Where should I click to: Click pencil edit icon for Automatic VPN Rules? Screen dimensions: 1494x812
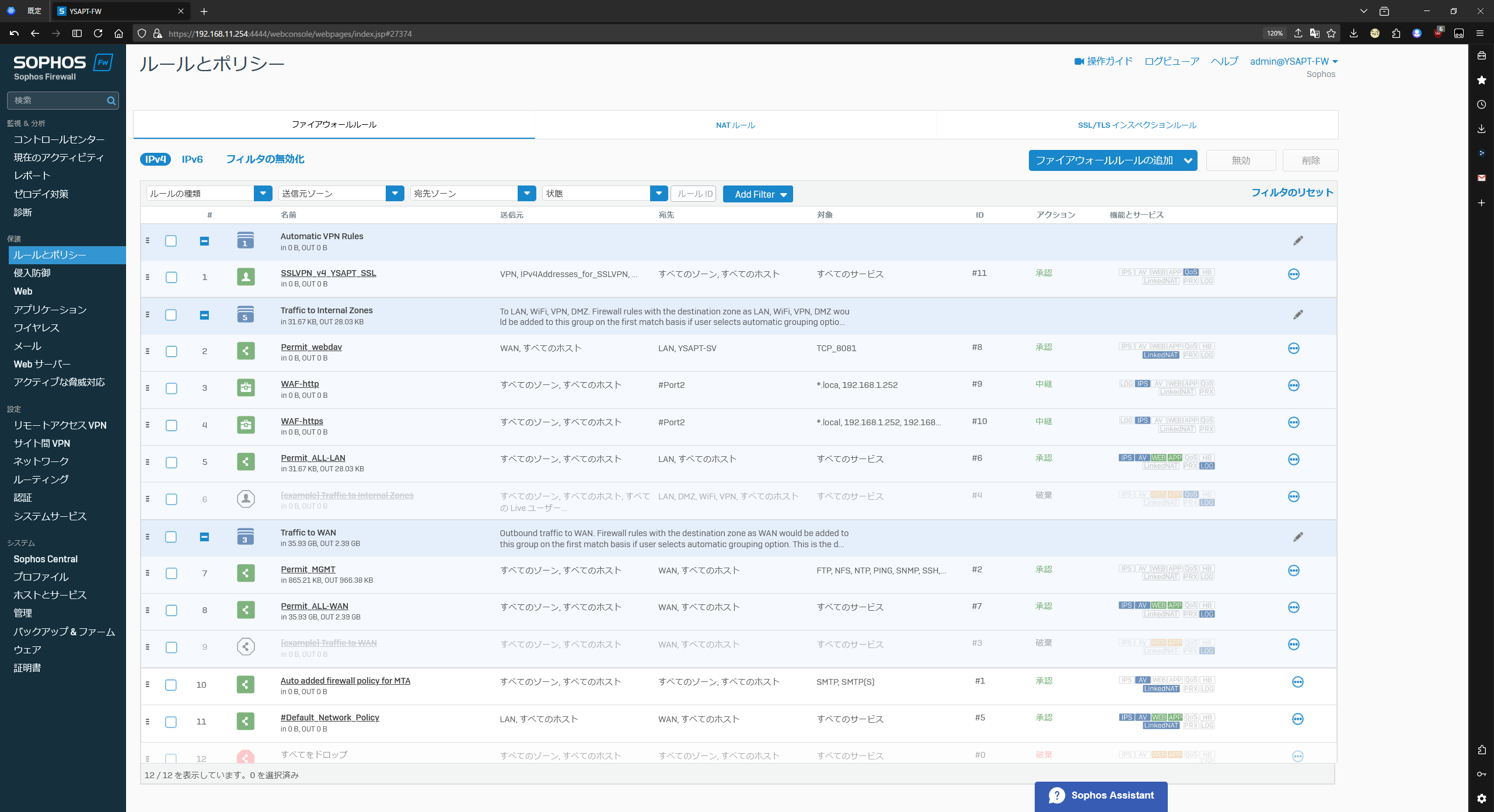click(x=1297, y=241)
